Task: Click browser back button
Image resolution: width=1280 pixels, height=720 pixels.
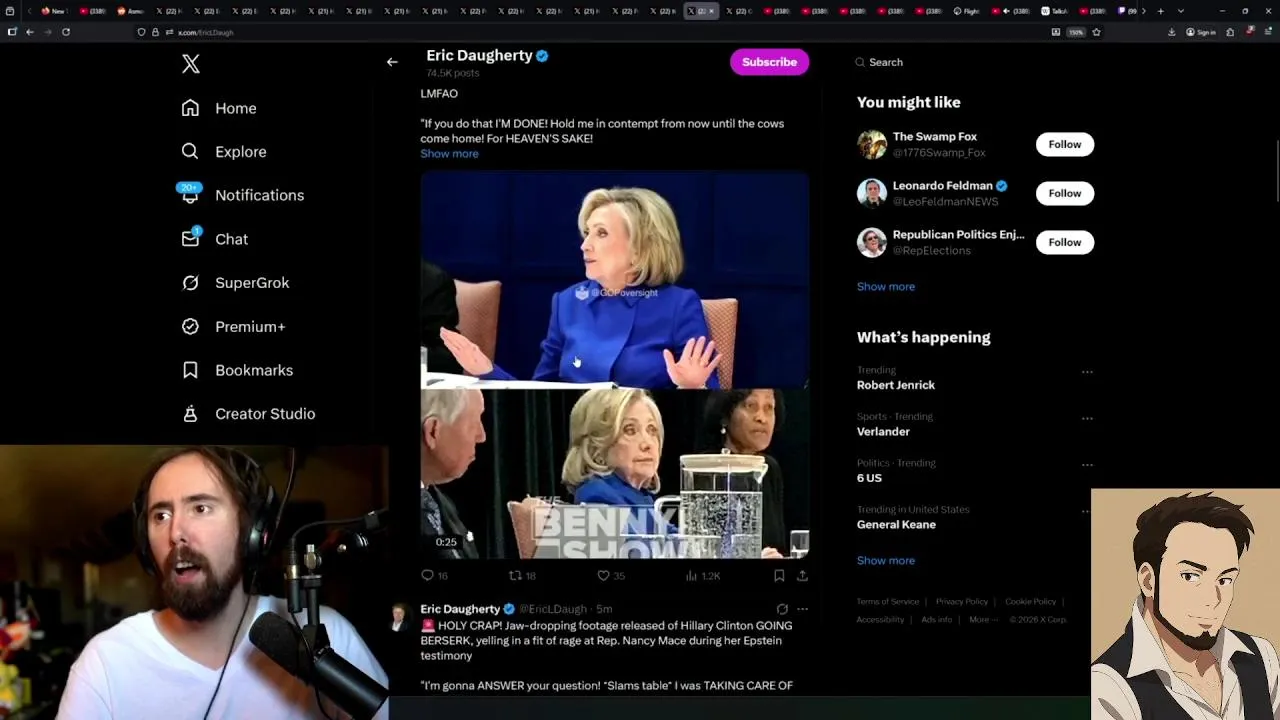Action: (x=30, y=32)
